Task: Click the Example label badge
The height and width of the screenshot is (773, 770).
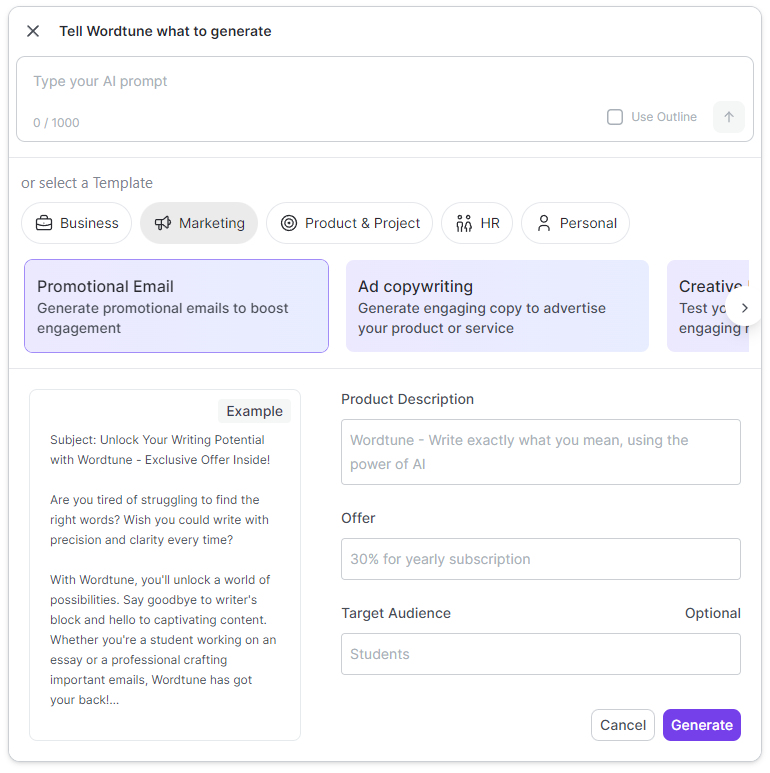Action: click(x=254, y=411)
